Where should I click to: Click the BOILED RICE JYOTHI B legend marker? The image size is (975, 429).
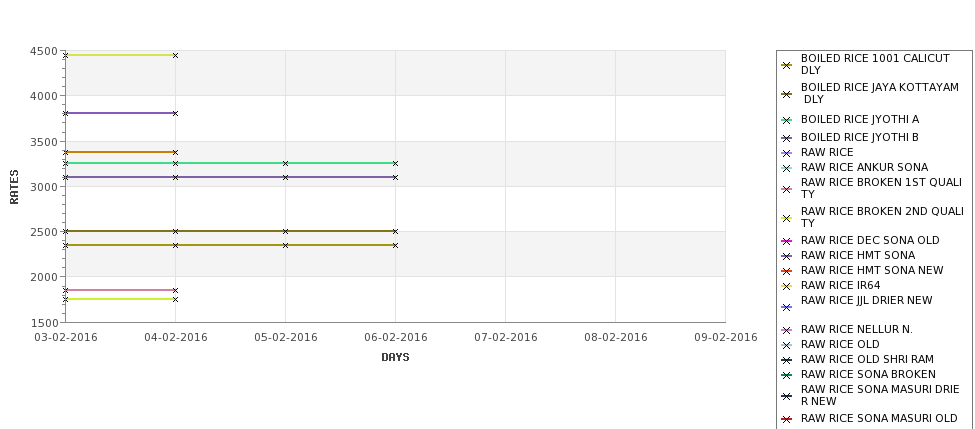787,138
